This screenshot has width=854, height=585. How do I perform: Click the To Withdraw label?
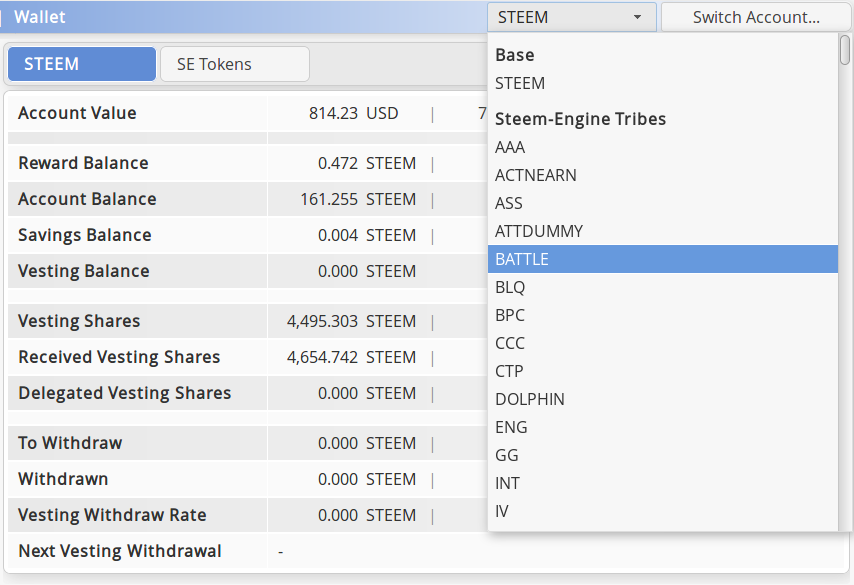coord(70,443)
